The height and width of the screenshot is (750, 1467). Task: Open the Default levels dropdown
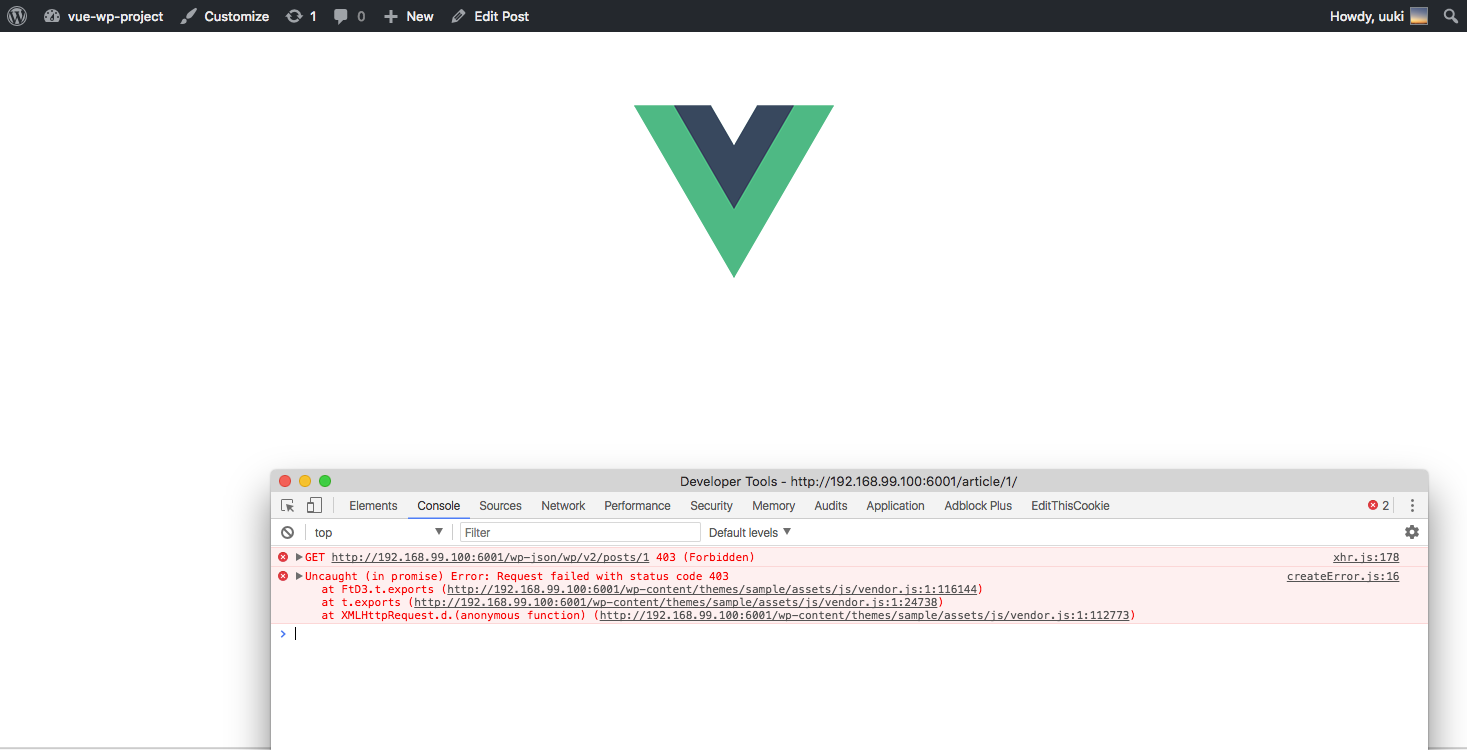[750, 533]
